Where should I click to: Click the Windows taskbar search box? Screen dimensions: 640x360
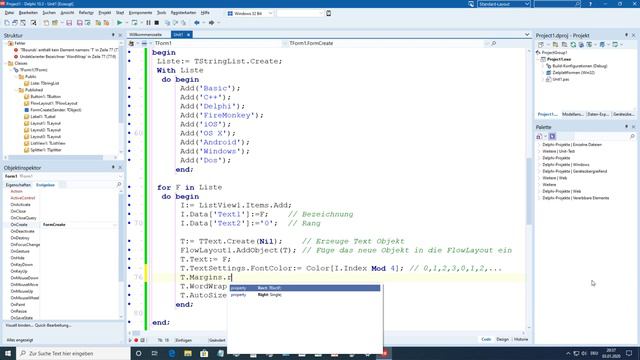(73, 353)
